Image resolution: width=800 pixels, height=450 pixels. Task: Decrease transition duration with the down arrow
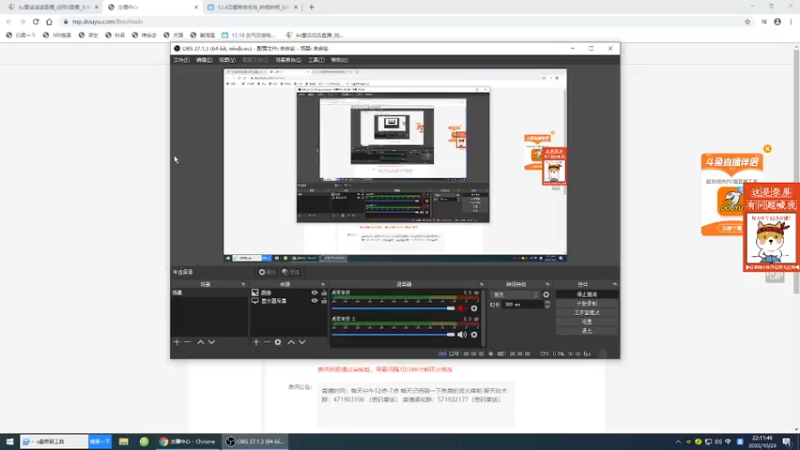(547, 307)
